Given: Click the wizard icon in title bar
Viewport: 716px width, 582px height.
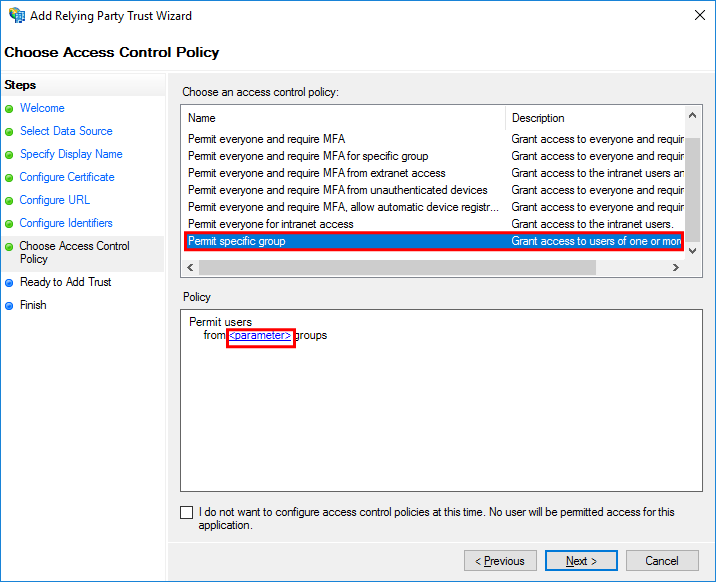Looking at the screenshot, I should coord(16,15).
